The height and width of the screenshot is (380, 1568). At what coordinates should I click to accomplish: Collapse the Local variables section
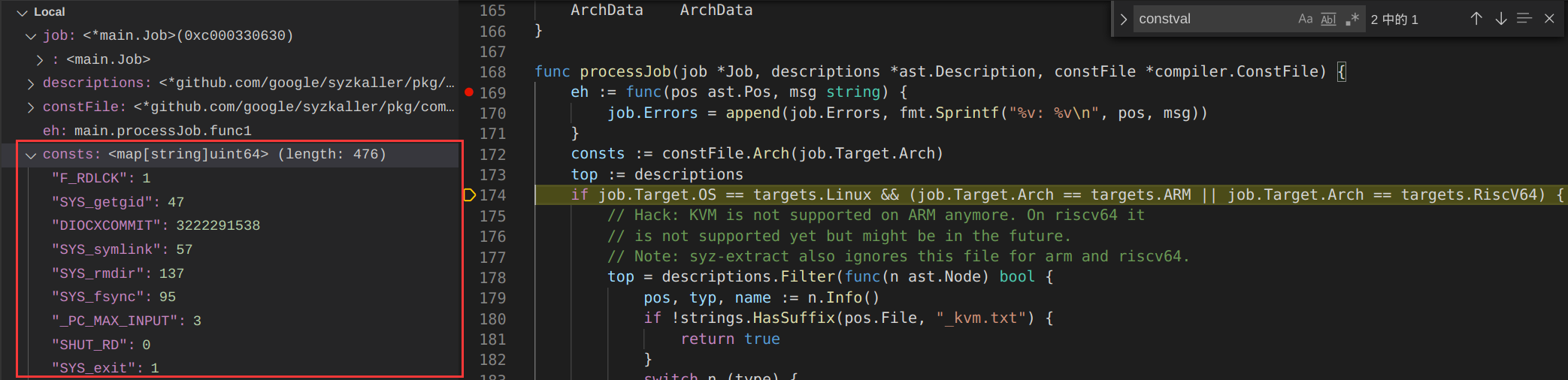[23, 12]
